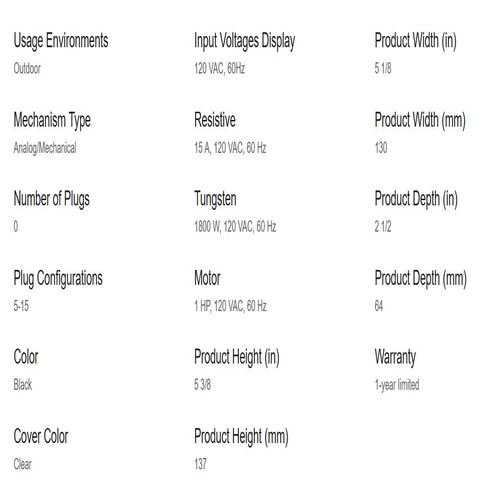This screenshot has width=500, height=500.
Task: Select the Analog/Mechanical value
Action: coord(45,148)
